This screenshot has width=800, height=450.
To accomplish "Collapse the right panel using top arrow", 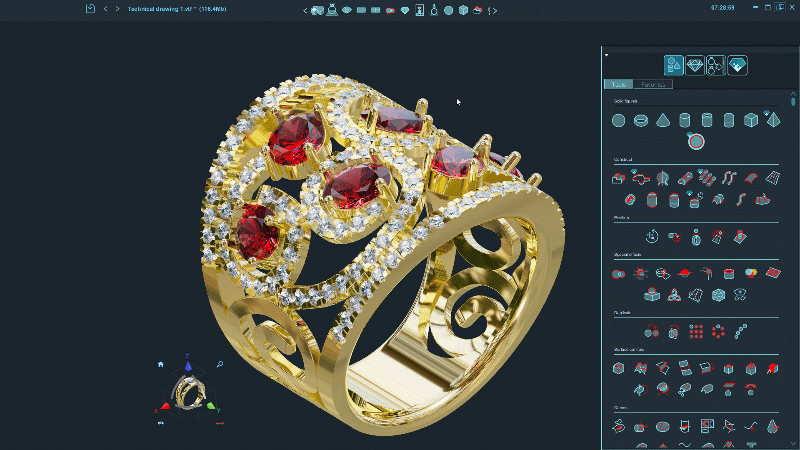I will 606,53.
